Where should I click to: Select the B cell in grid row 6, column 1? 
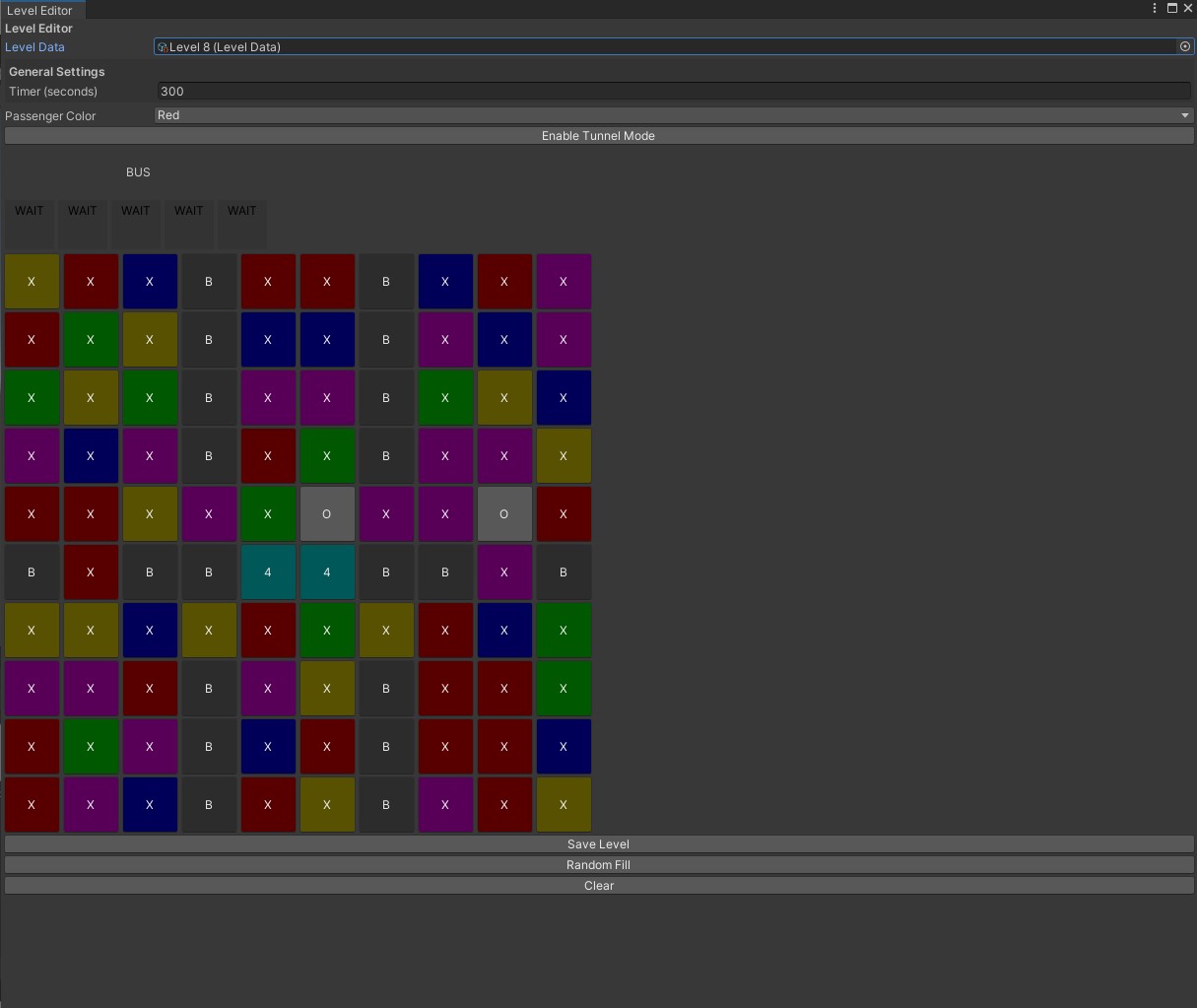coord(32,572)
